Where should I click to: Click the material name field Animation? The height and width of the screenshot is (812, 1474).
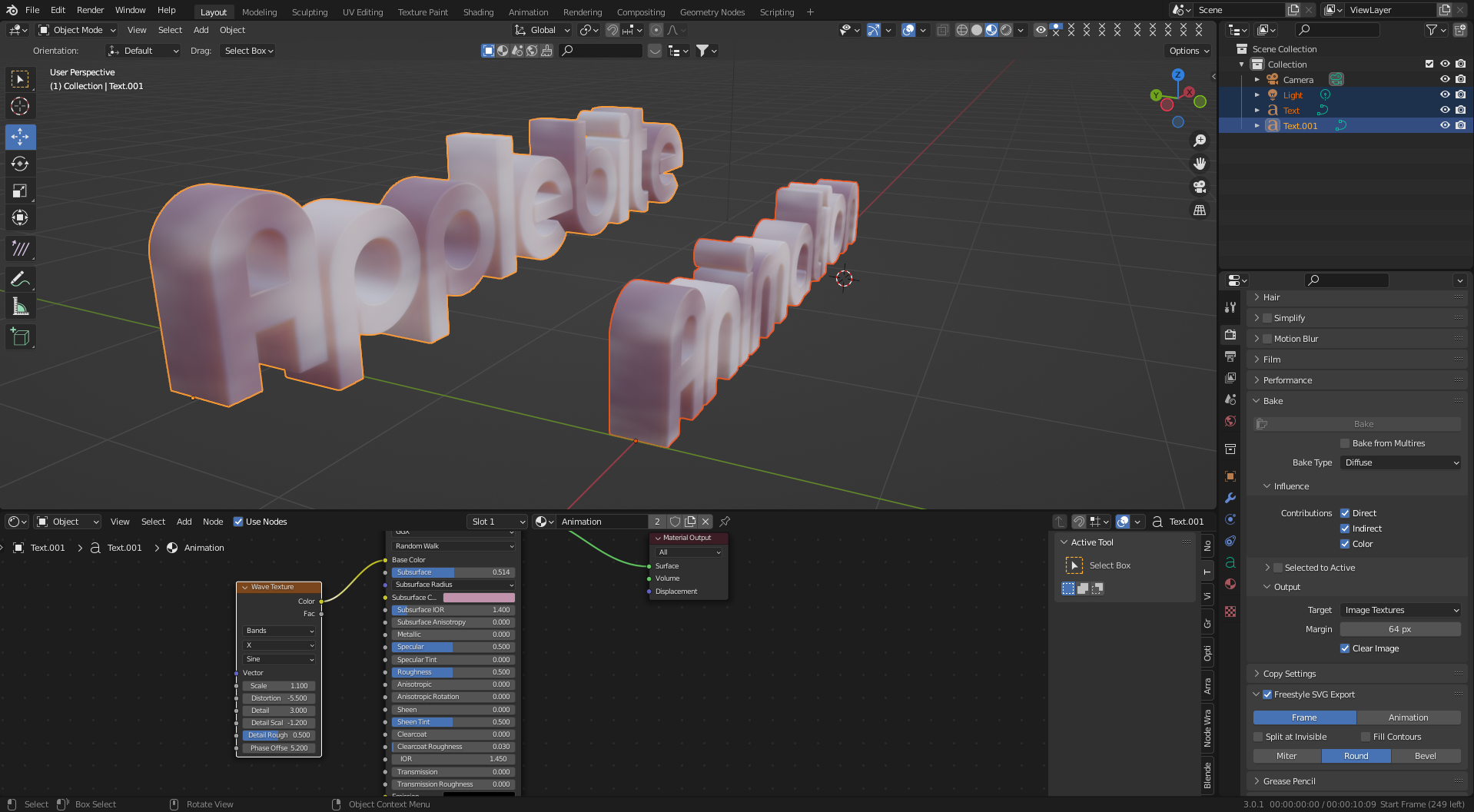(603, 522)
